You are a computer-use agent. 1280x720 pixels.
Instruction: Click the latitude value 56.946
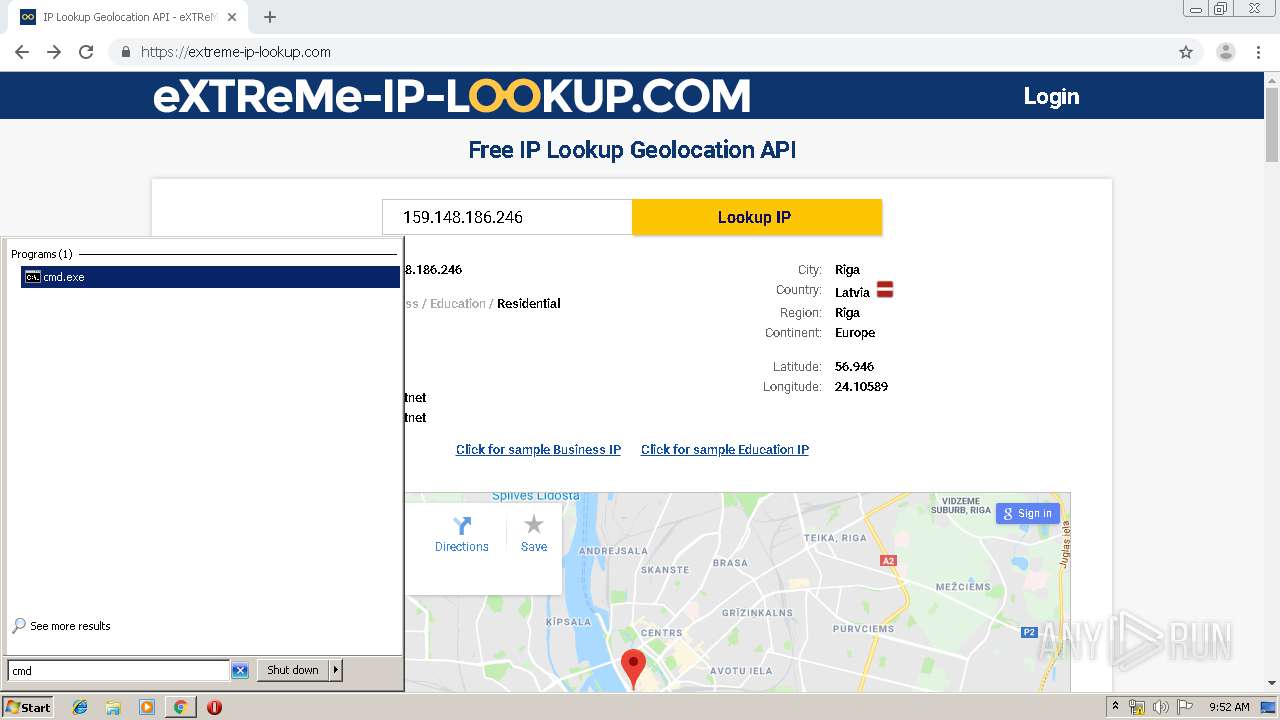854,366
